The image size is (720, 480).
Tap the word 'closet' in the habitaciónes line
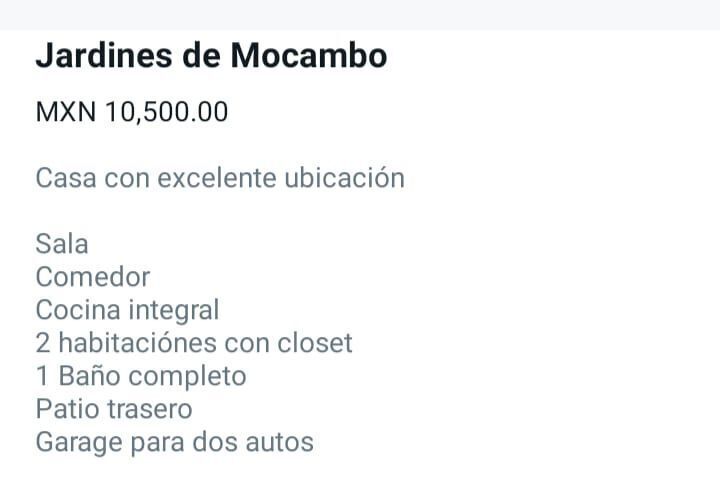click(315, 343)
